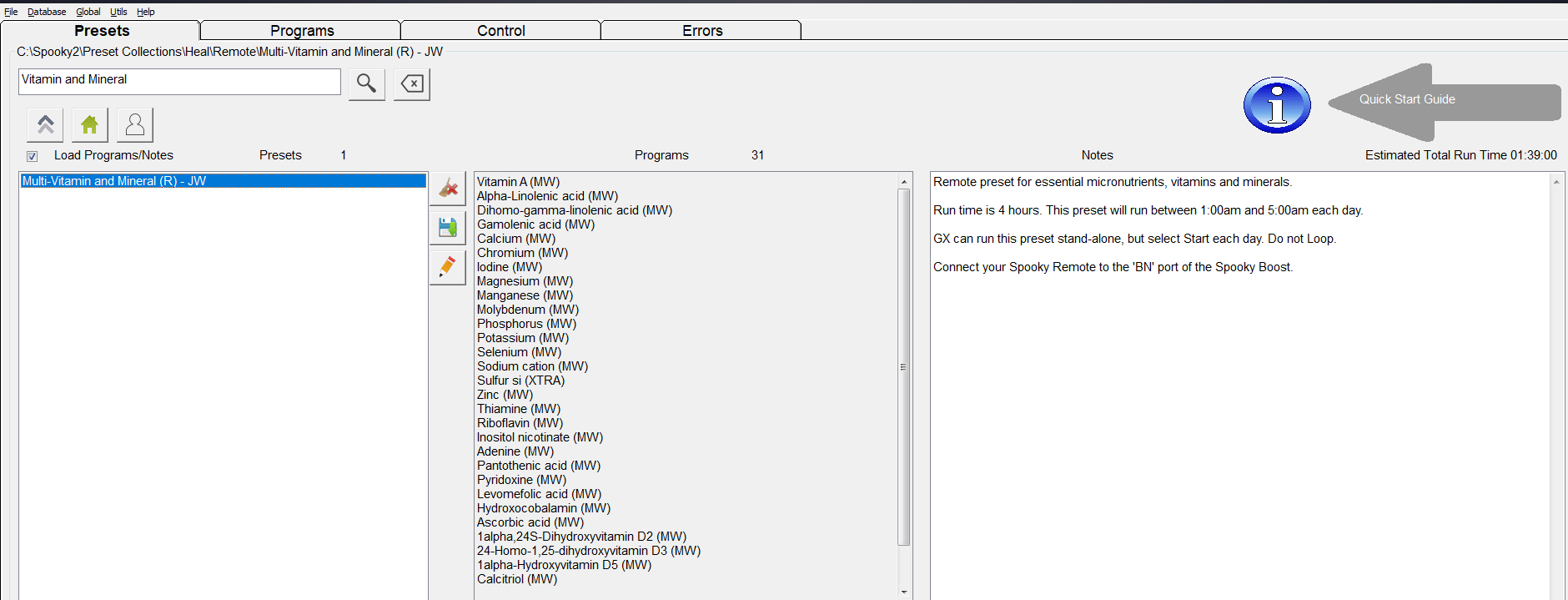Click inside the Vitamin and Mineral search box

[x=179, y=81]
